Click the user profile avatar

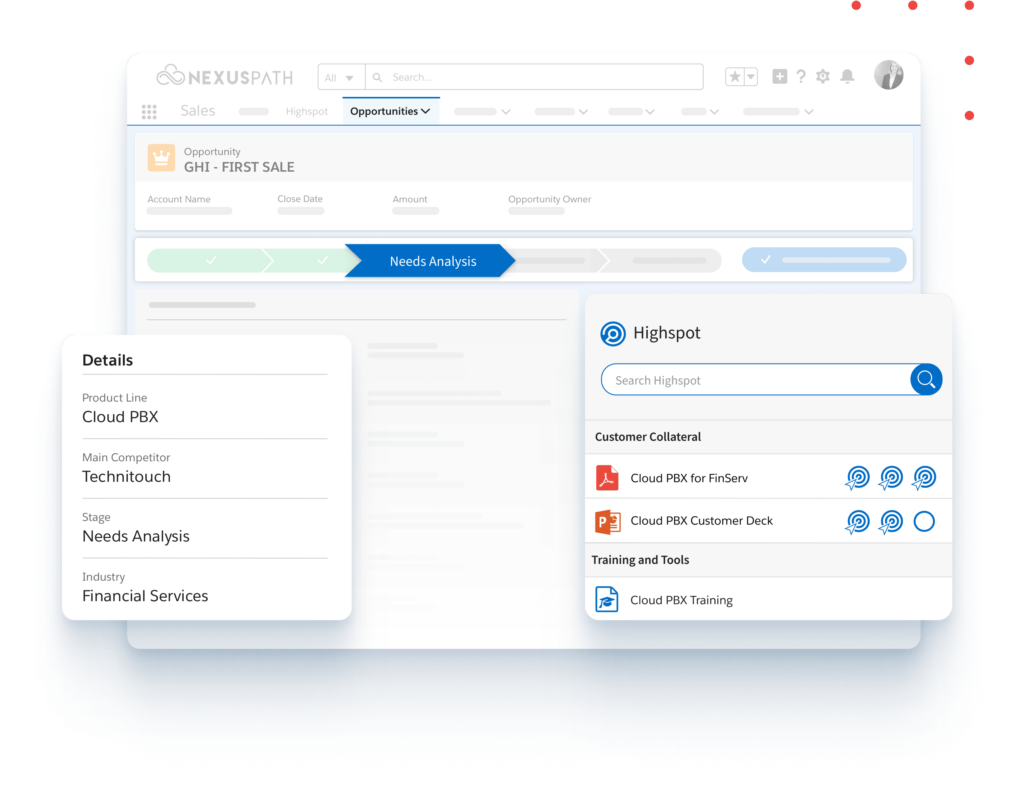click(889, 75)
